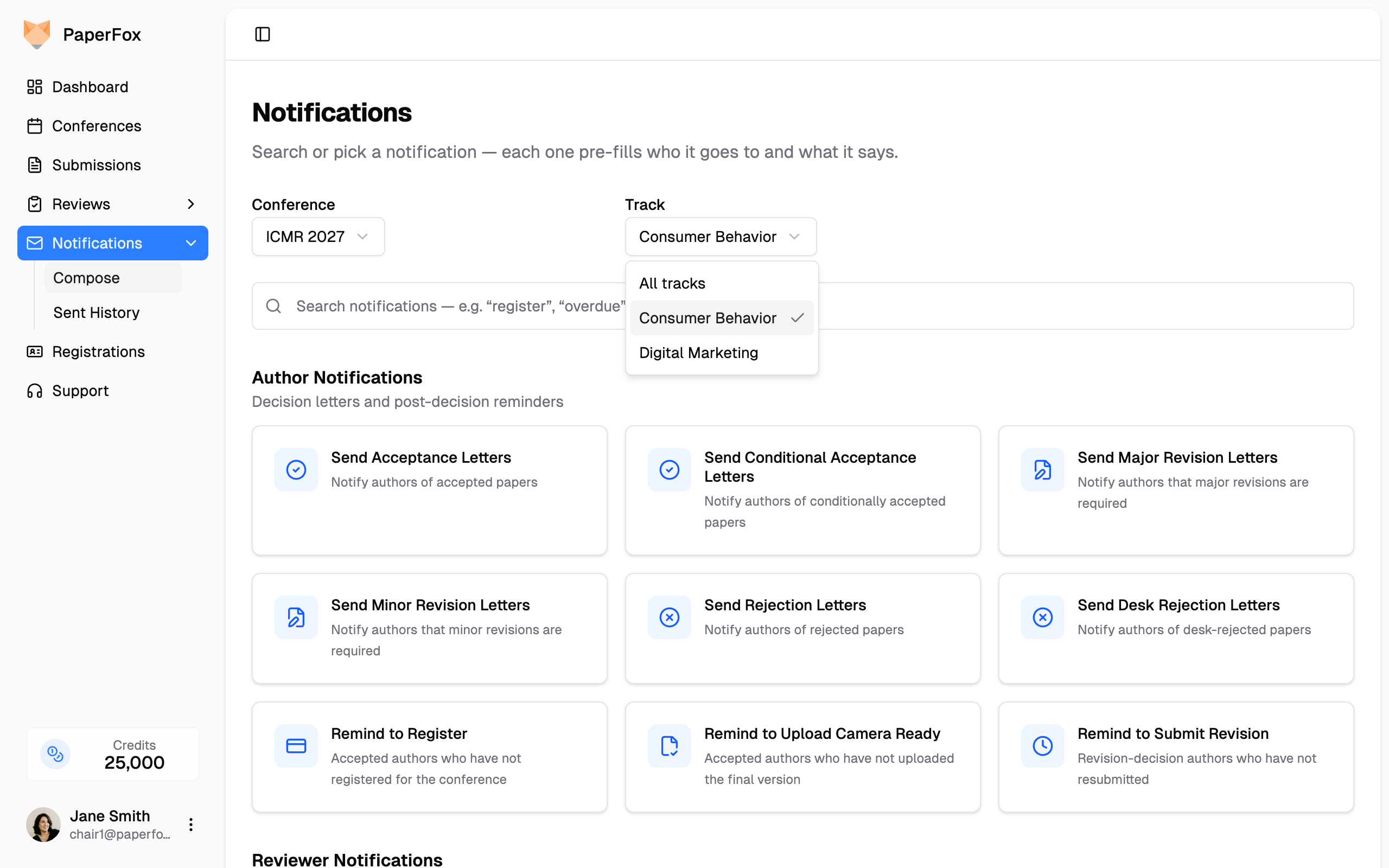Screen dimensions: 1389x868
Task: Click the Send Major Revision file icon
Action: [1042, 470]
